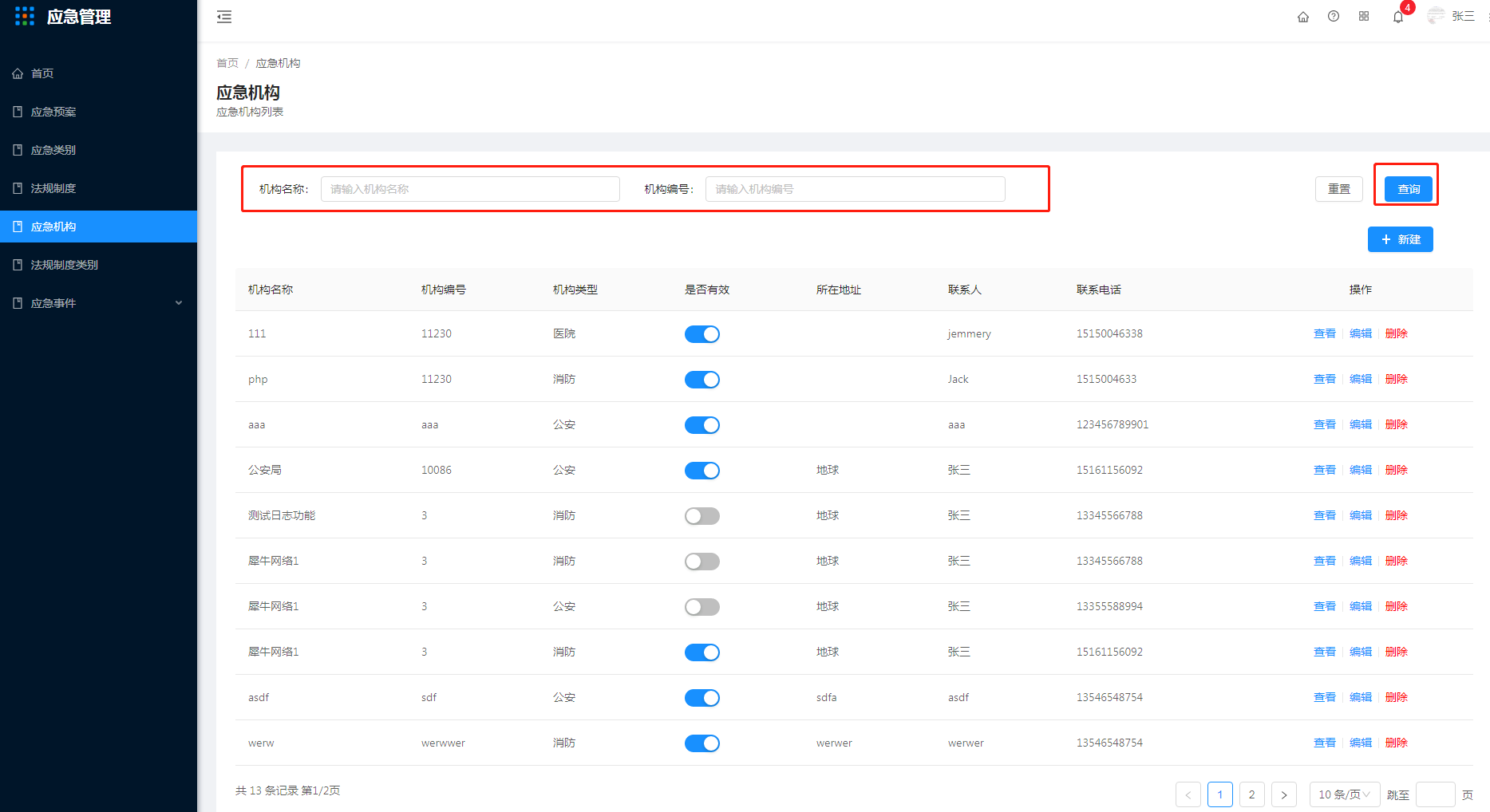Click the app logo grid icon
The image size is (1490, 812).
tap(25, 16)
